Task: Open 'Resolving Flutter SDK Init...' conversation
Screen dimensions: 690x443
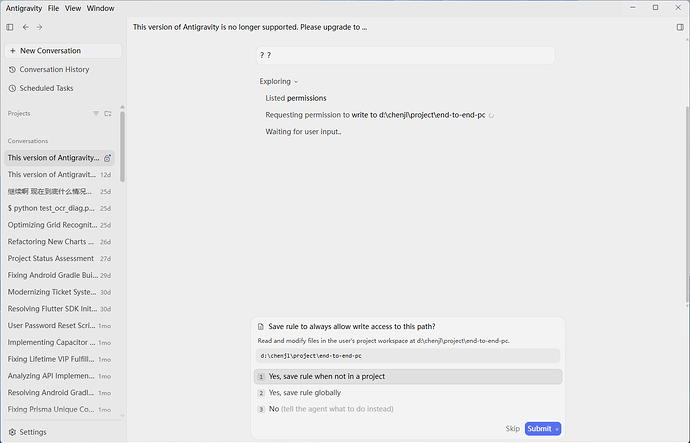Action: click(x=59, y=309)
